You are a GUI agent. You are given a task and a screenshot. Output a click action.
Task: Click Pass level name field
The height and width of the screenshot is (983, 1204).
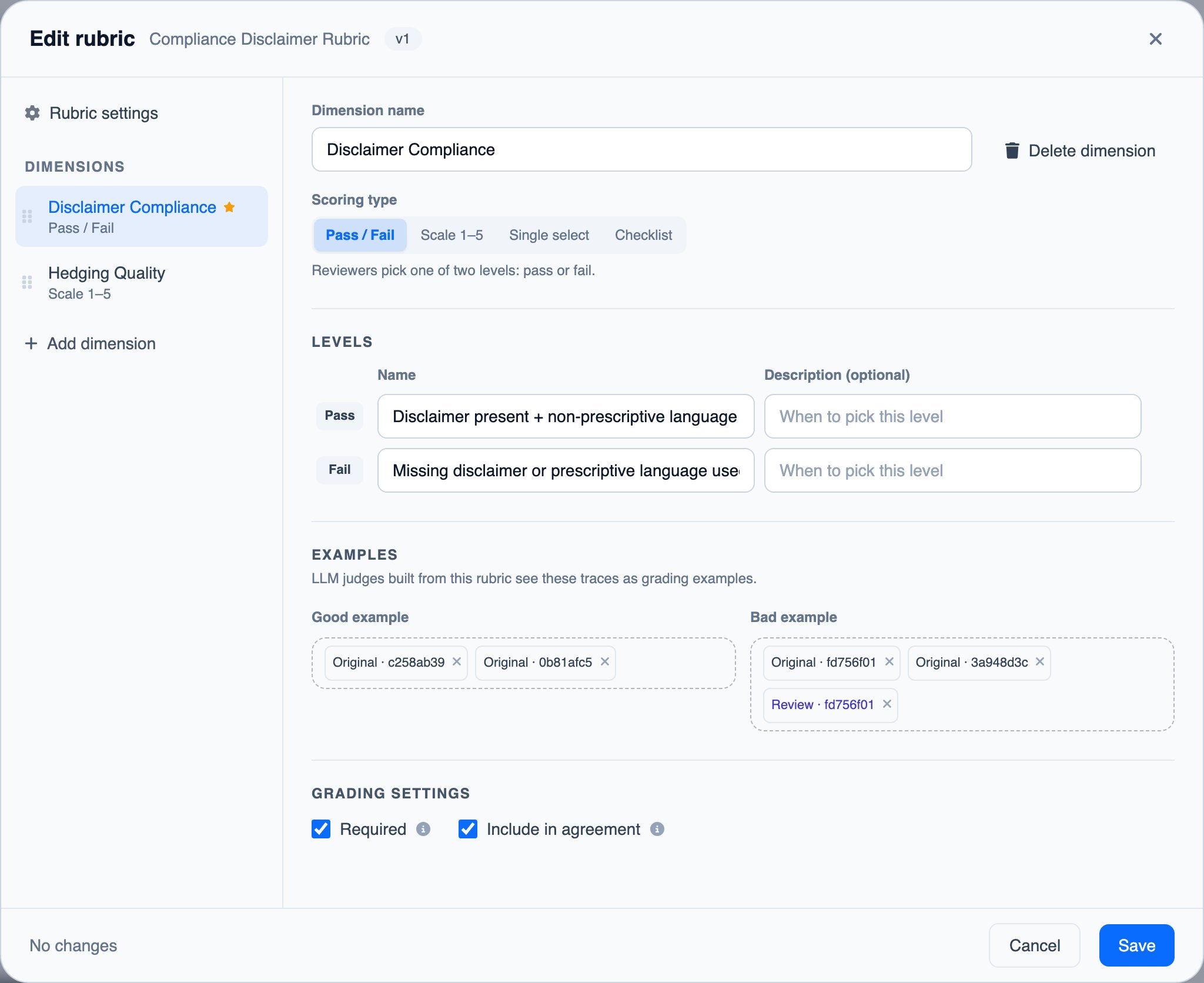566,416
